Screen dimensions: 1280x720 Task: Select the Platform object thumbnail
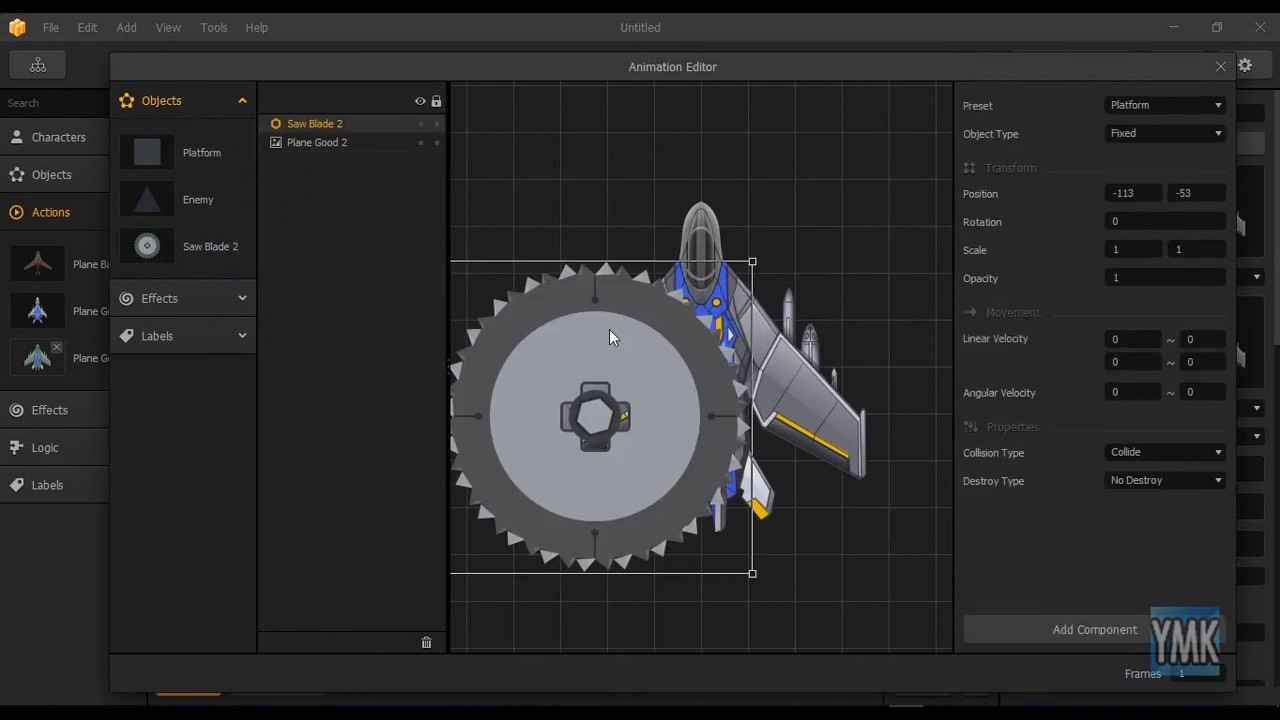coord(147,152)
